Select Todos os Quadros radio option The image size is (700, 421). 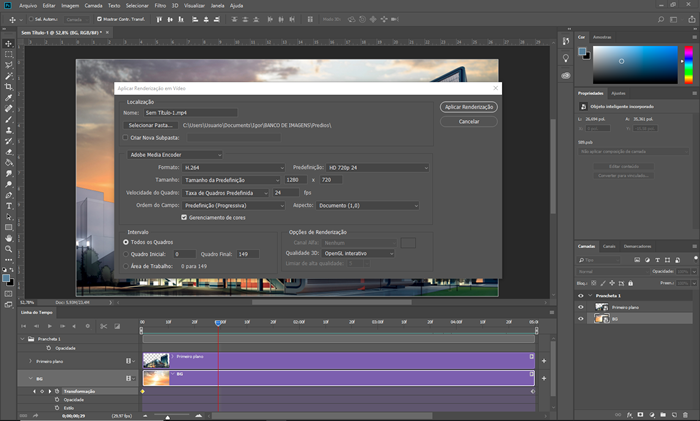(126, 242)
